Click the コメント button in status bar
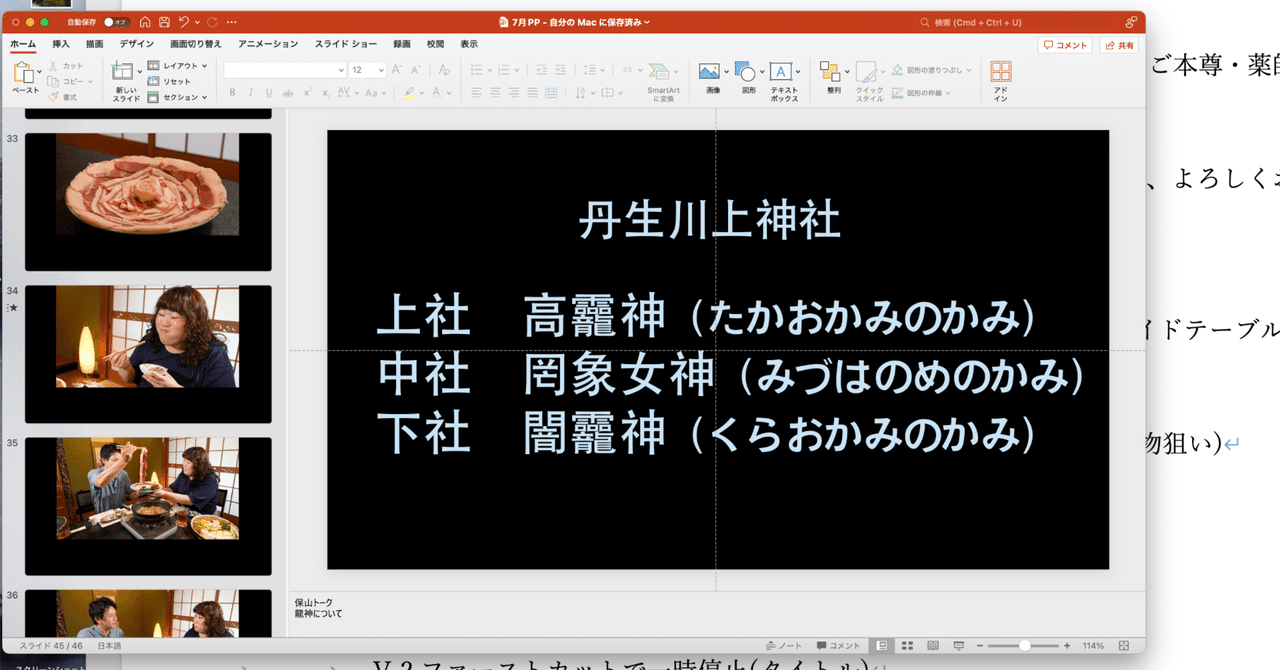The width and height of the screenshot is (1280, 670). pos(838,646)
